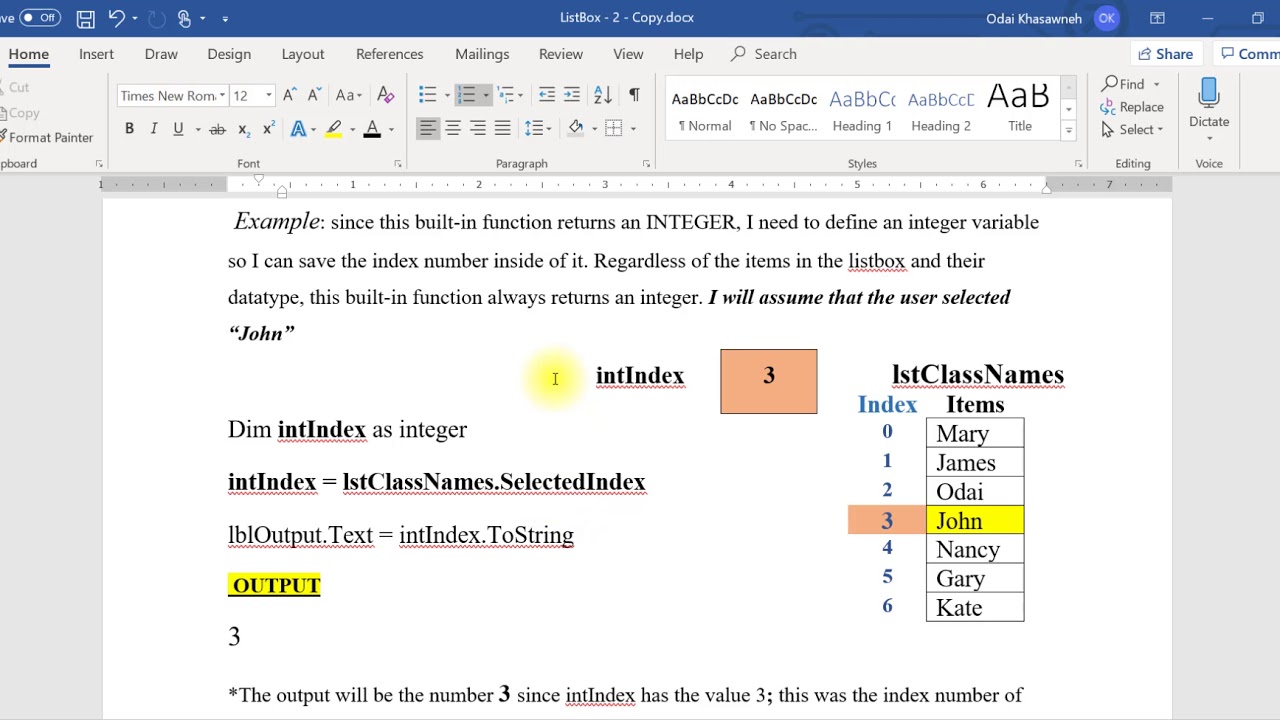Open the Ribbon Display Options icon
The height and width of the screenshot is (720, 1280).
pos(1157,18)
